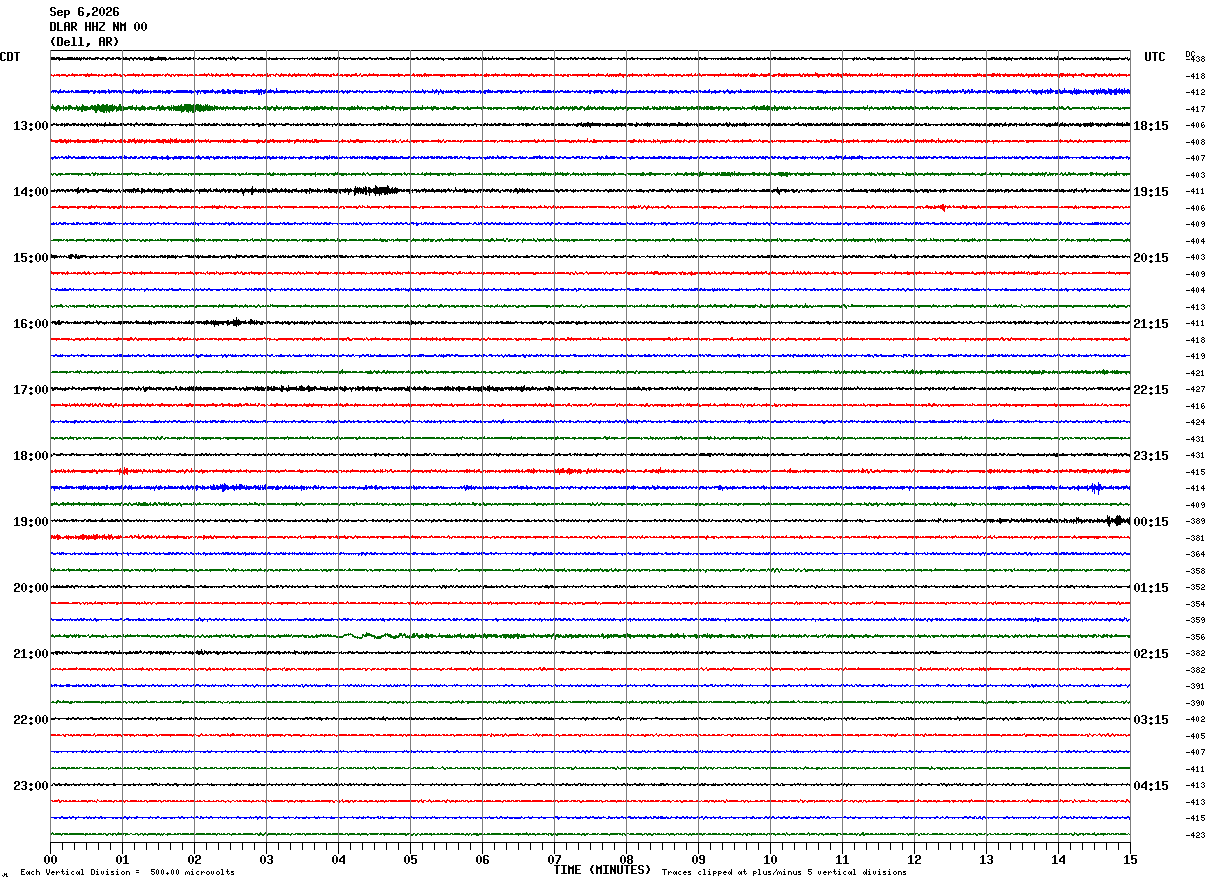The image size is (1210, 886).
Task: Click the DLAR HHZ NM 00 station label
Action: [x=98, y=27]
